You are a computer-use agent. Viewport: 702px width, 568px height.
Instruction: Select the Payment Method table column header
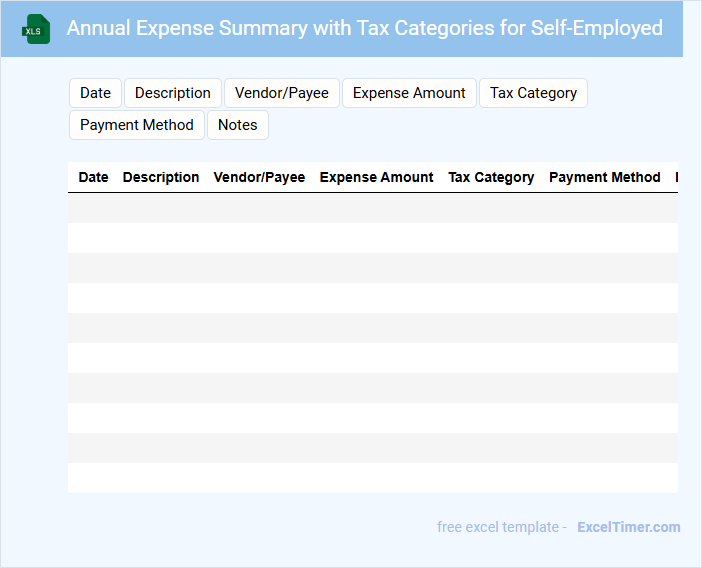pyautogui.click(x=604, y=177)
